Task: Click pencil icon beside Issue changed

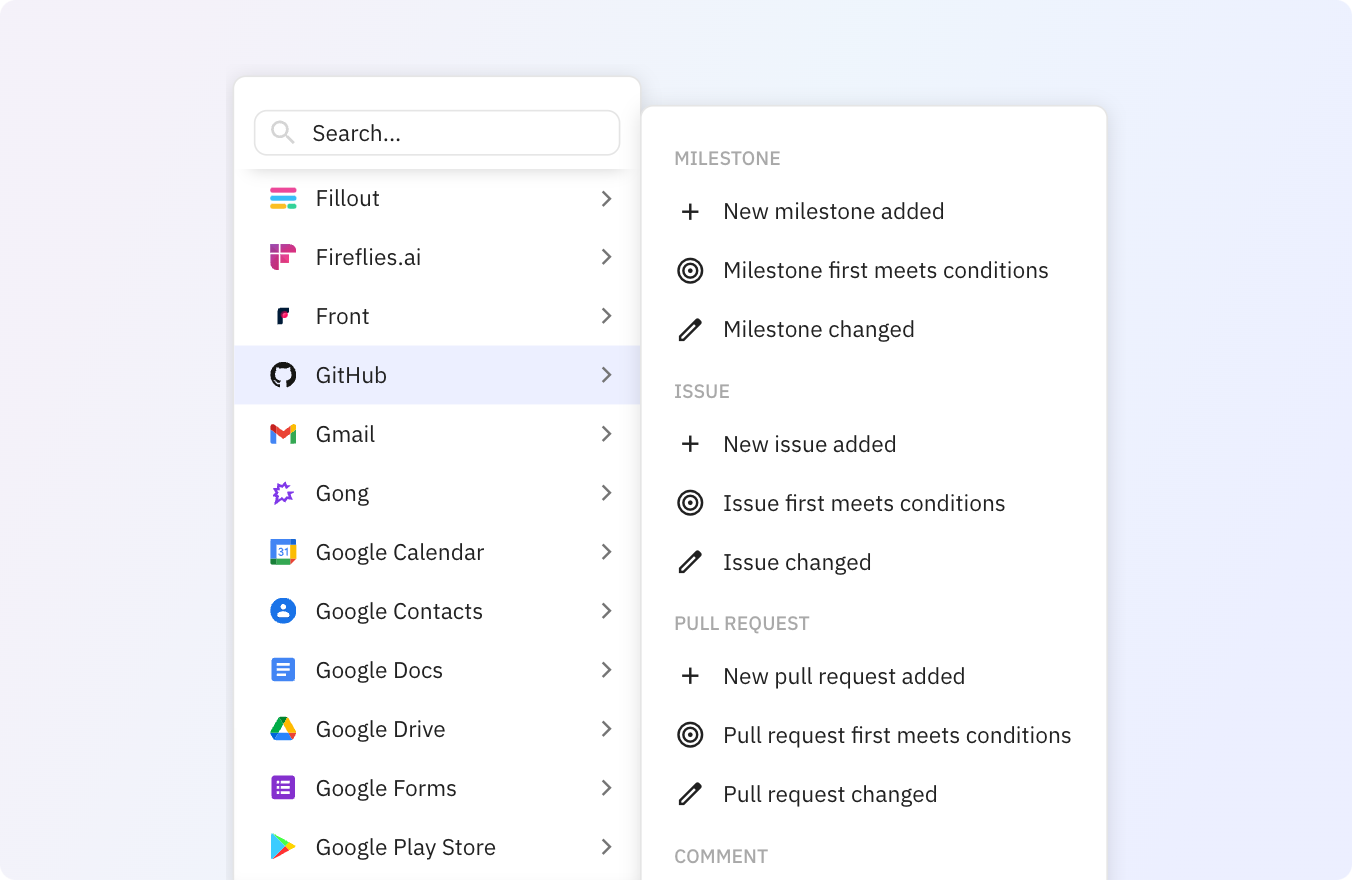Action: point(690,562)
